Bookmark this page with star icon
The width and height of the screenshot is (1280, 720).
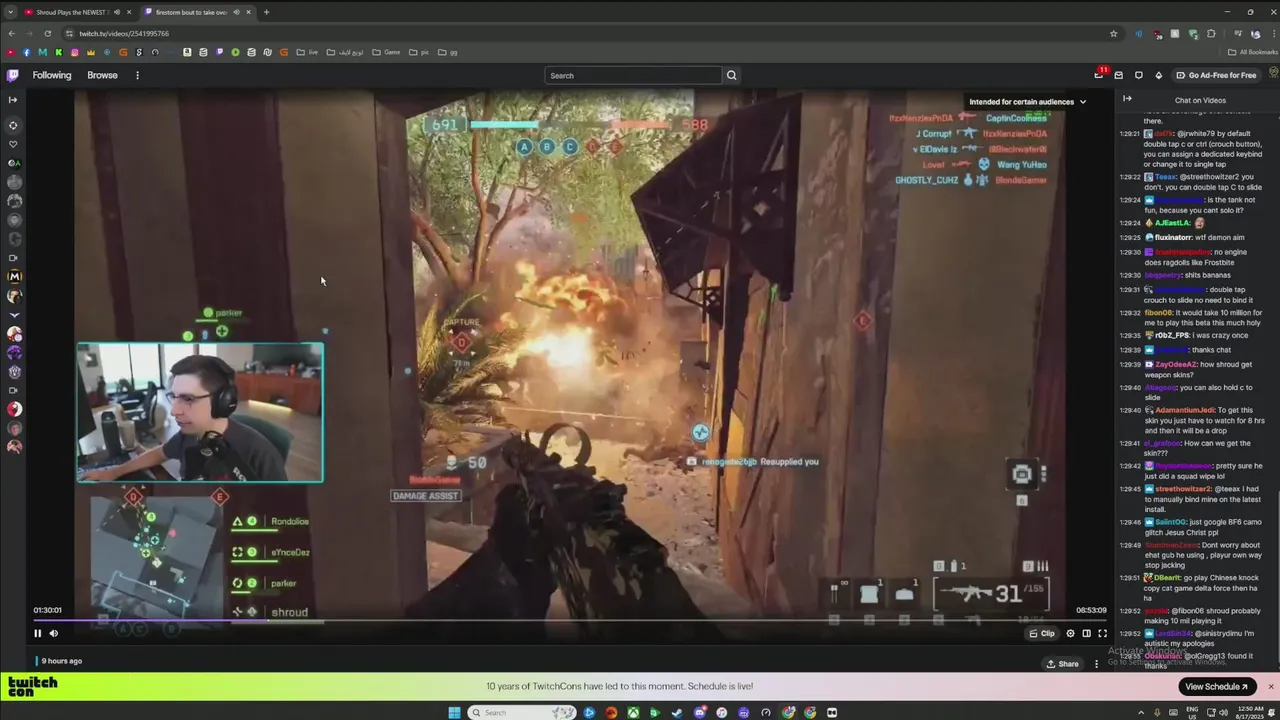1113,33
